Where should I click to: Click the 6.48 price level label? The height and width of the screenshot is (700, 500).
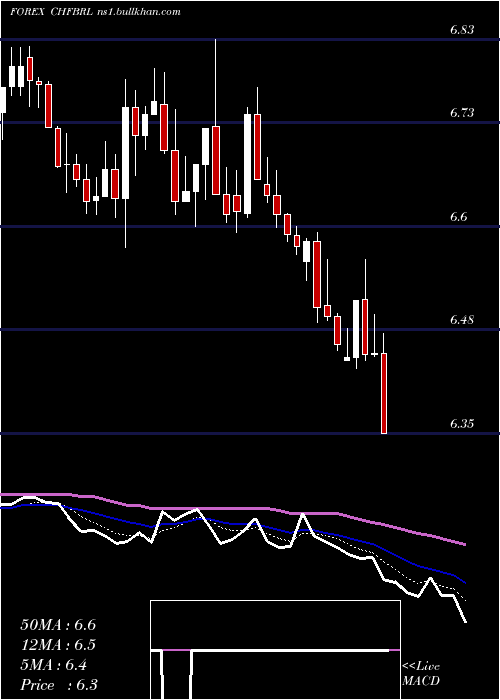pos(462,320)
